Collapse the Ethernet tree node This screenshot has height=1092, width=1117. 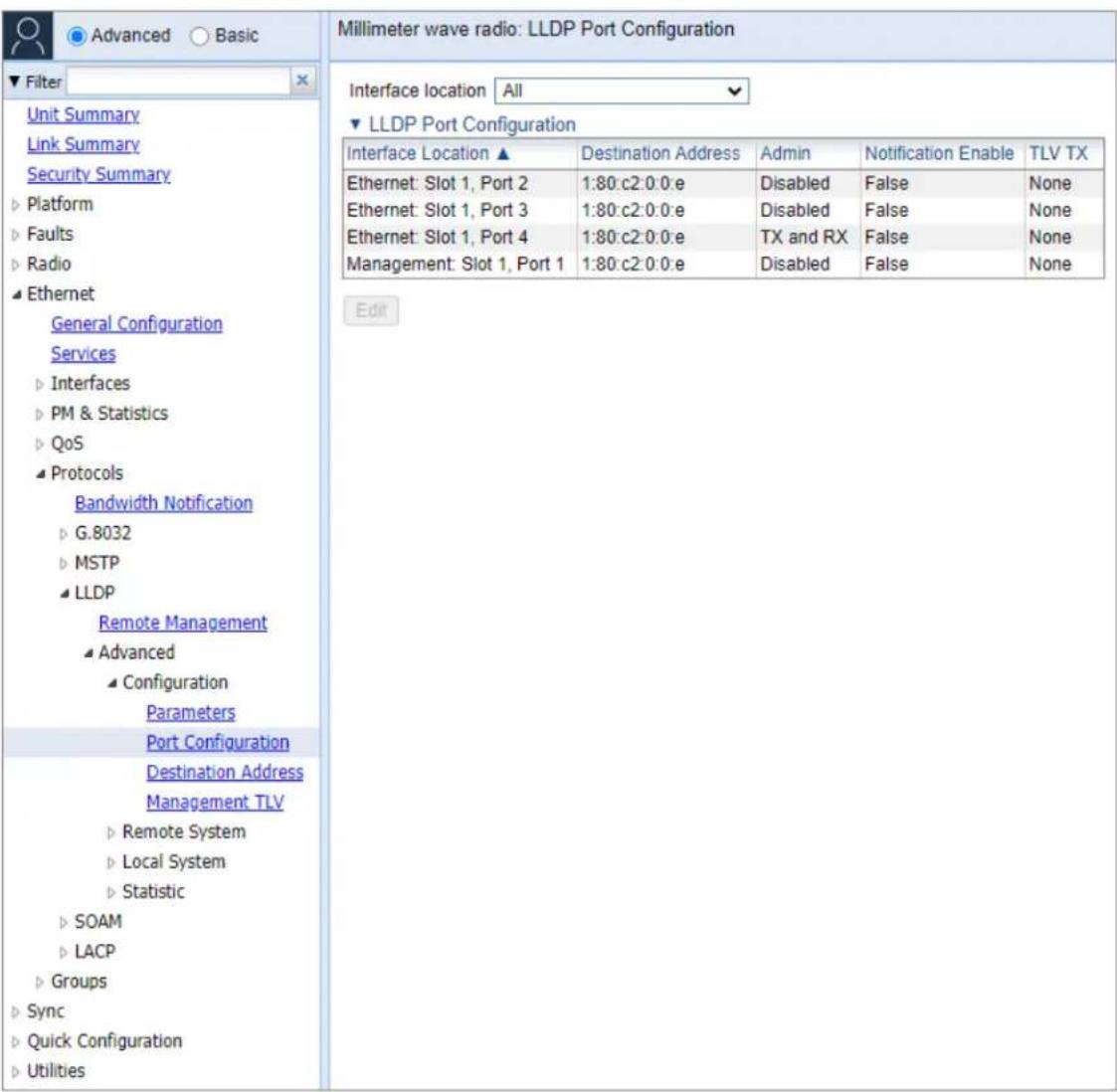[16, 294]
